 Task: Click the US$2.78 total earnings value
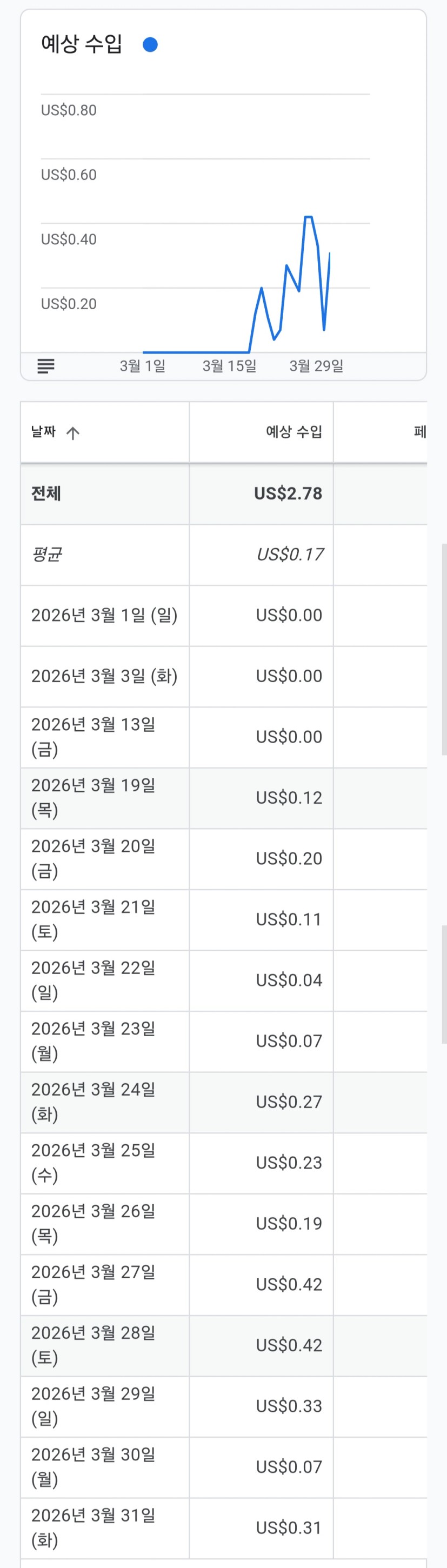pos(288,493)
